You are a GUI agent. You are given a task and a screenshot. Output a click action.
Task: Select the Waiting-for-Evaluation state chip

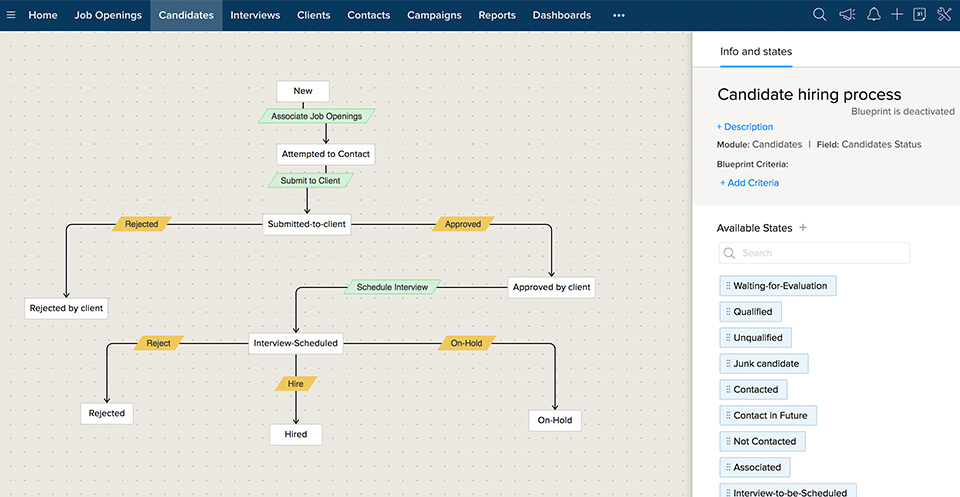click(x=778, y=286)
